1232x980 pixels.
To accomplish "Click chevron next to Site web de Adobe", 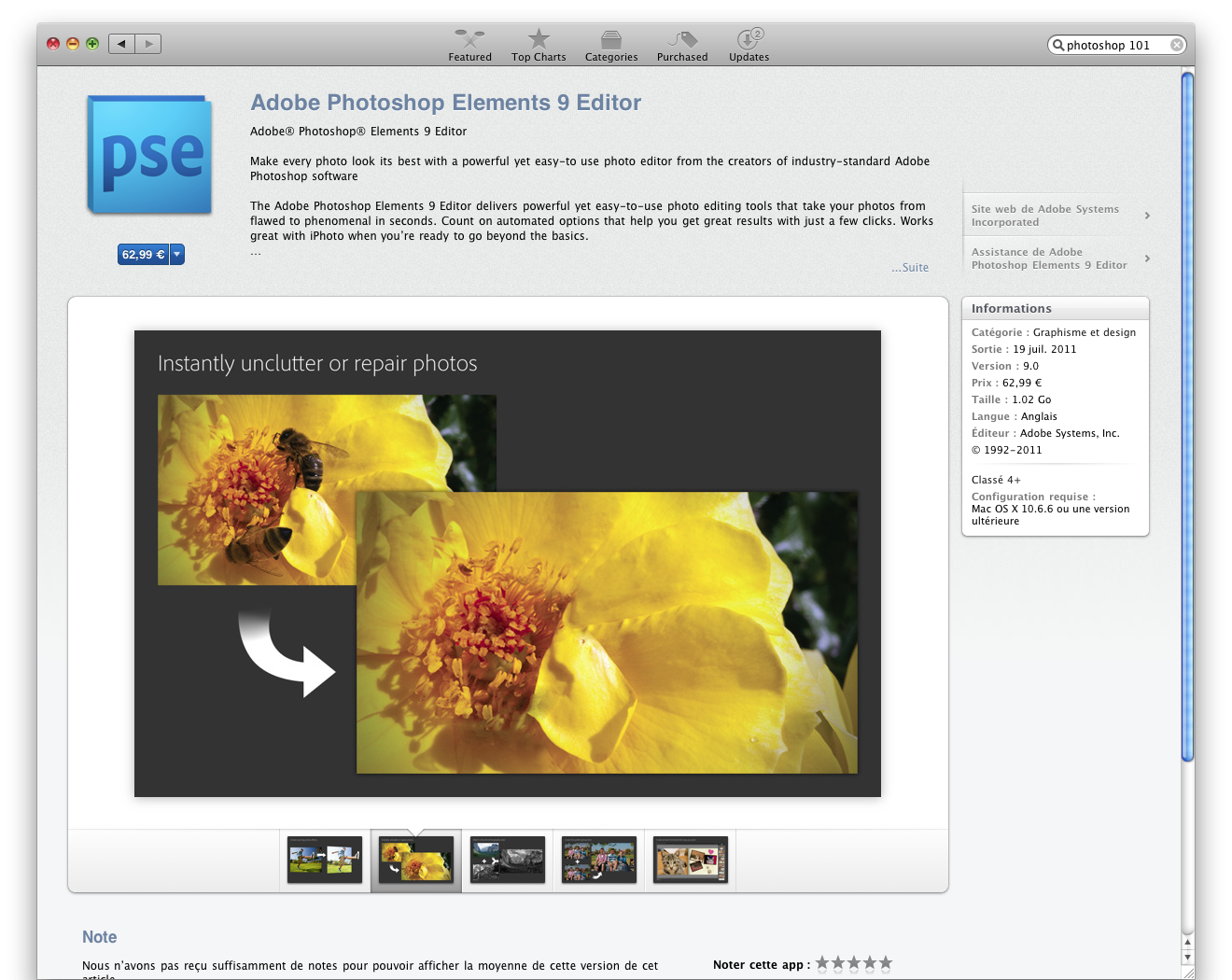I will 1147,216.
